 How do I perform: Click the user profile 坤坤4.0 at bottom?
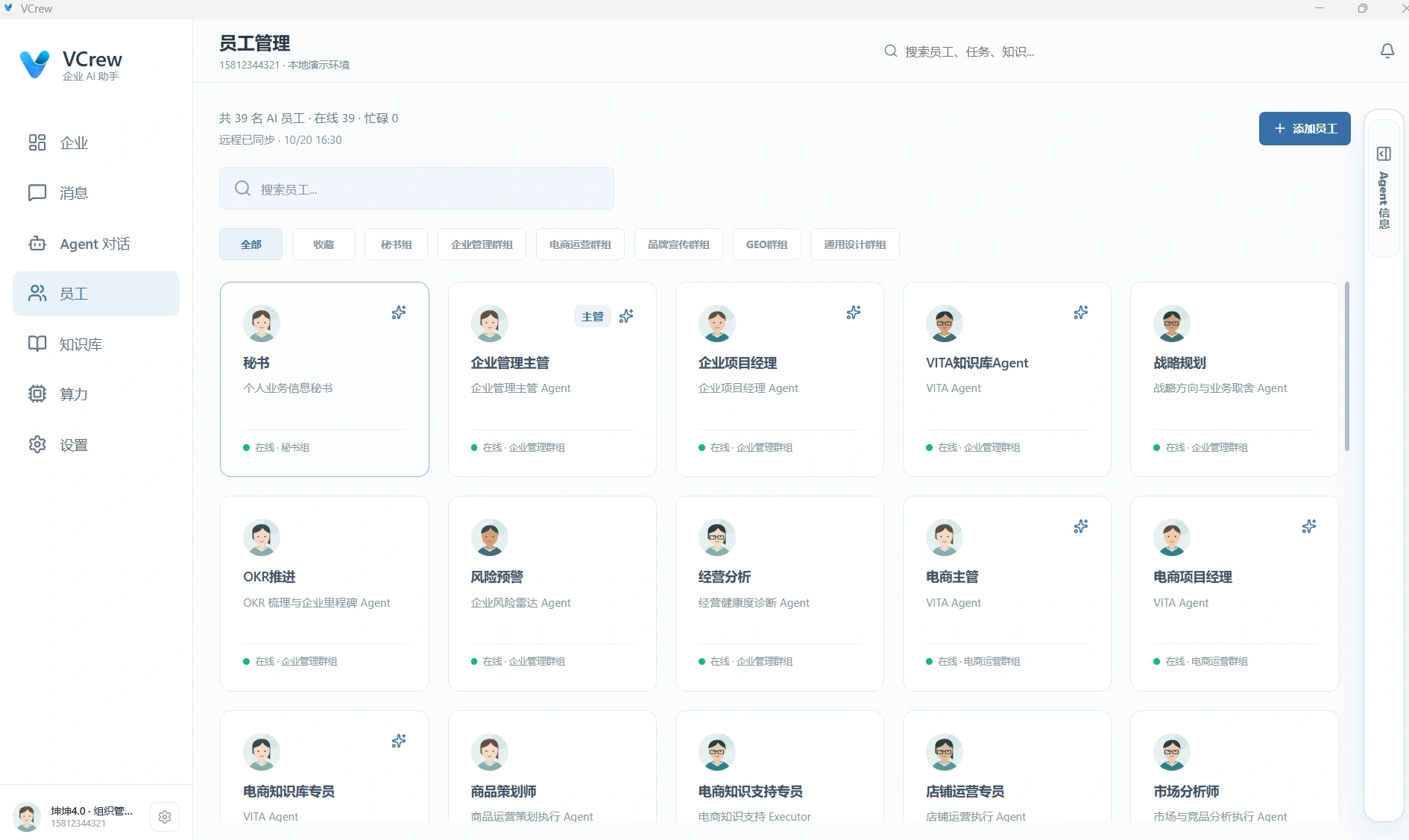75,817
